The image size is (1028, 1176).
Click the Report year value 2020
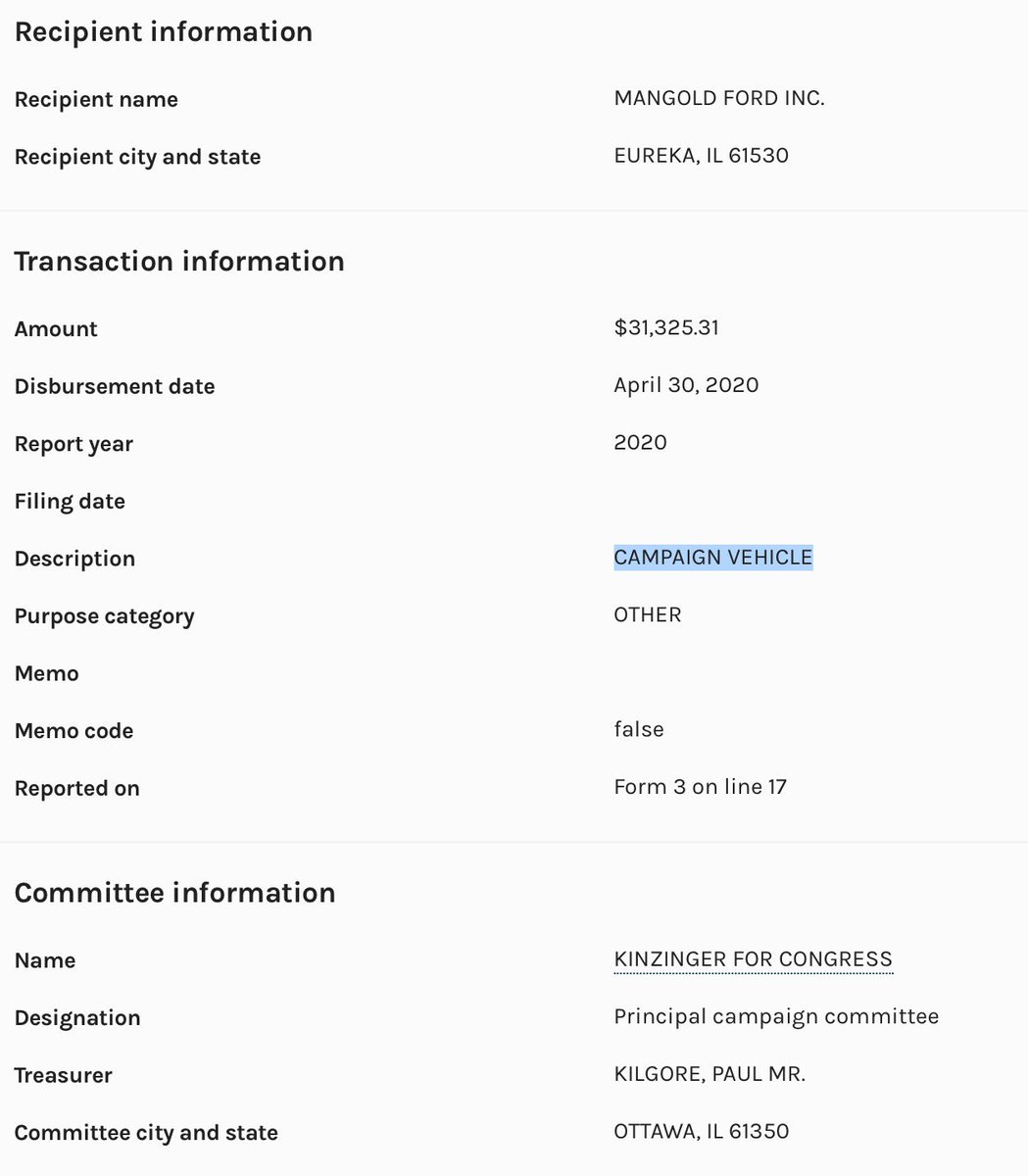(640, 442)
